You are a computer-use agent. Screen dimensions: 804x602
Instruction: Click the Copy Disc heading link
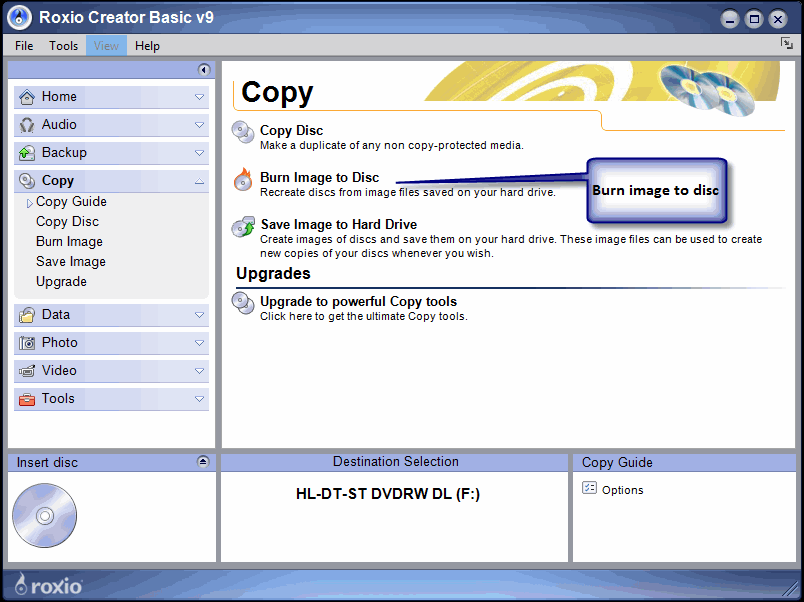click(291, 130)
